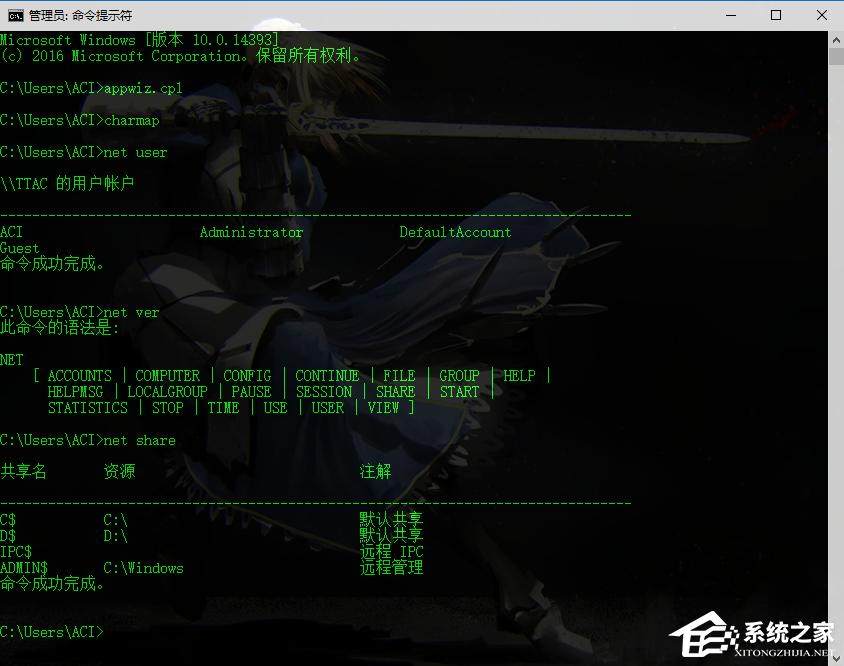Maximize the command prompt window
Screen dimensions: 844x666
(x=776, y=15)
